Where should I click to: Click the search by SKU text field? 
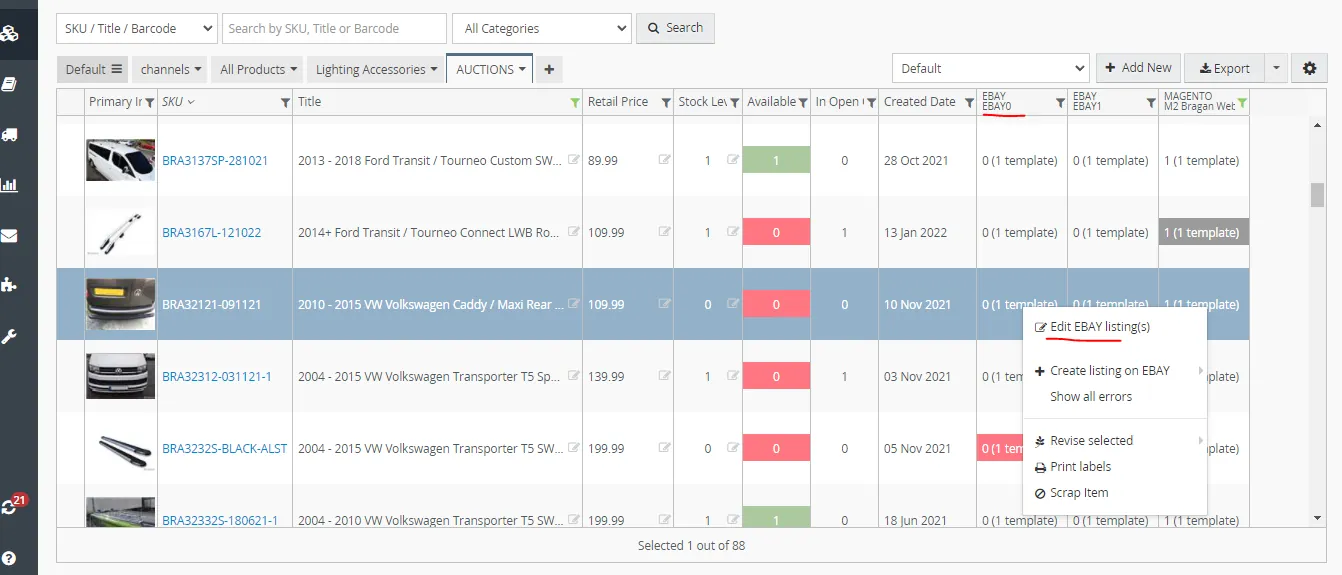tap(334, 28)
